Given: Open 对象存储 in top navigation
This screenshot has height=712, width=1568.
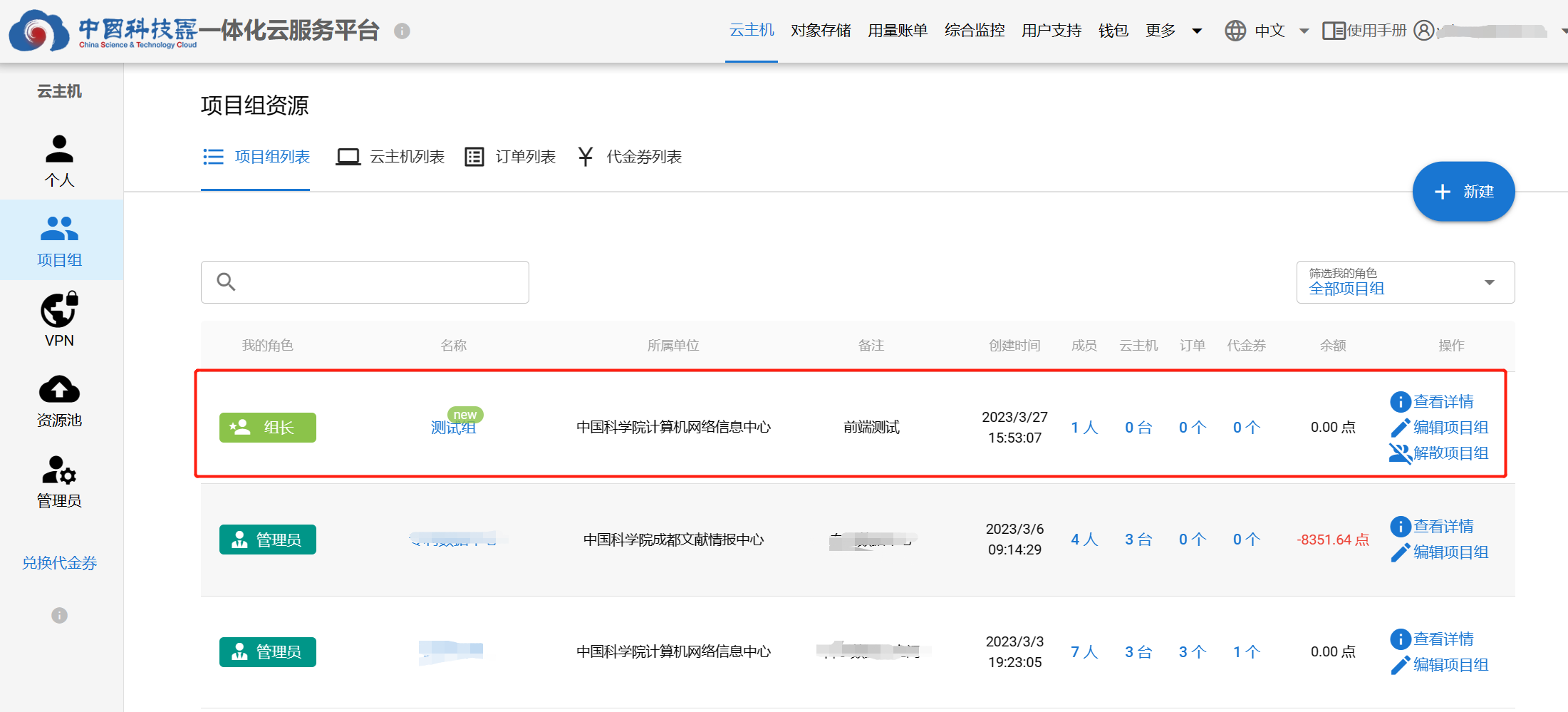Looking at the screenshot, I should click(821, 31).
